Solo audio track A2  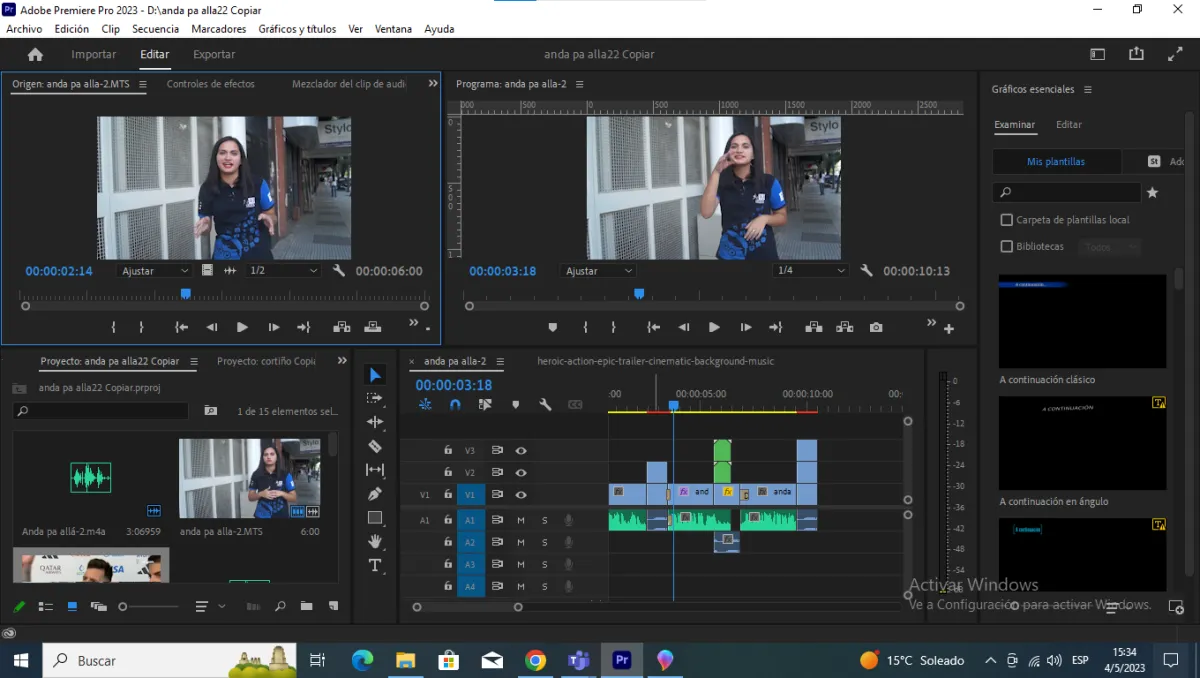coord(545,542)
